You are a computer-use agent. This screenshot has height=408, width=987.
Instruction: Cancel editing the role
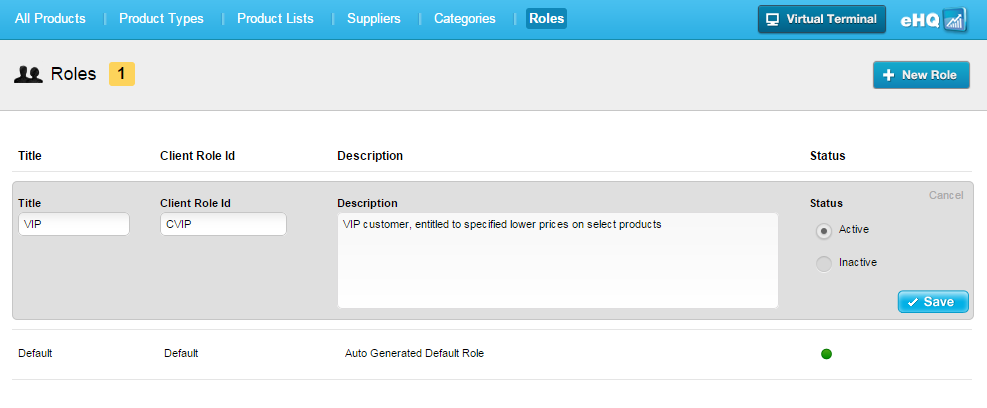[x=946, y=195]
